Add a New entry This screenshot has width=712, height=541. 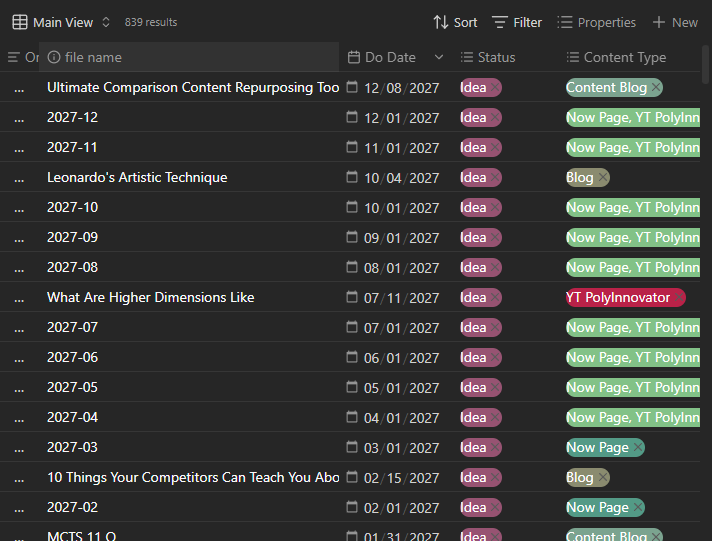(675, 22)
